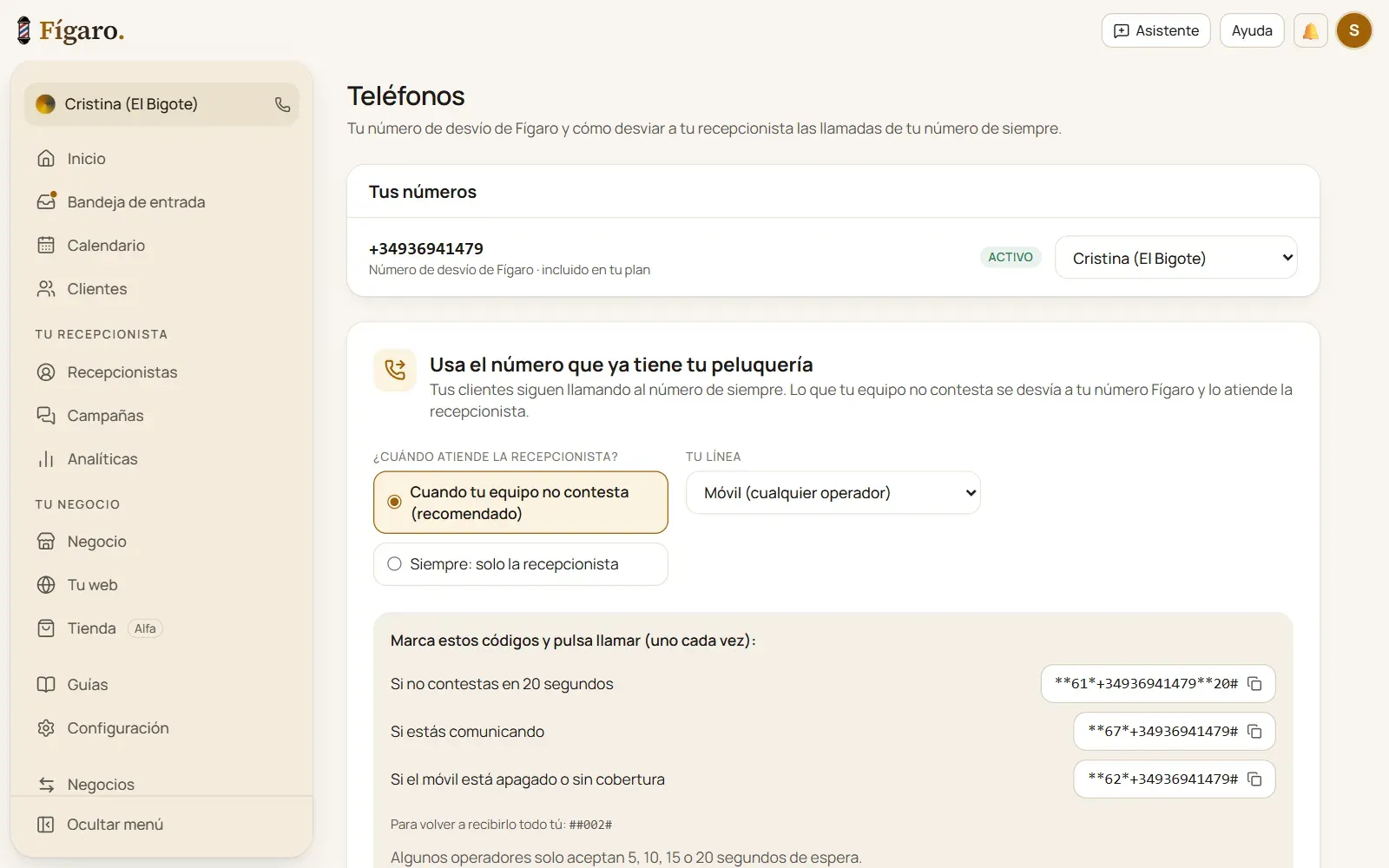This screenshot has height=868, width=1389.
Task: Click 'Si estás comunicando' row label
Action: coord(467,732)
